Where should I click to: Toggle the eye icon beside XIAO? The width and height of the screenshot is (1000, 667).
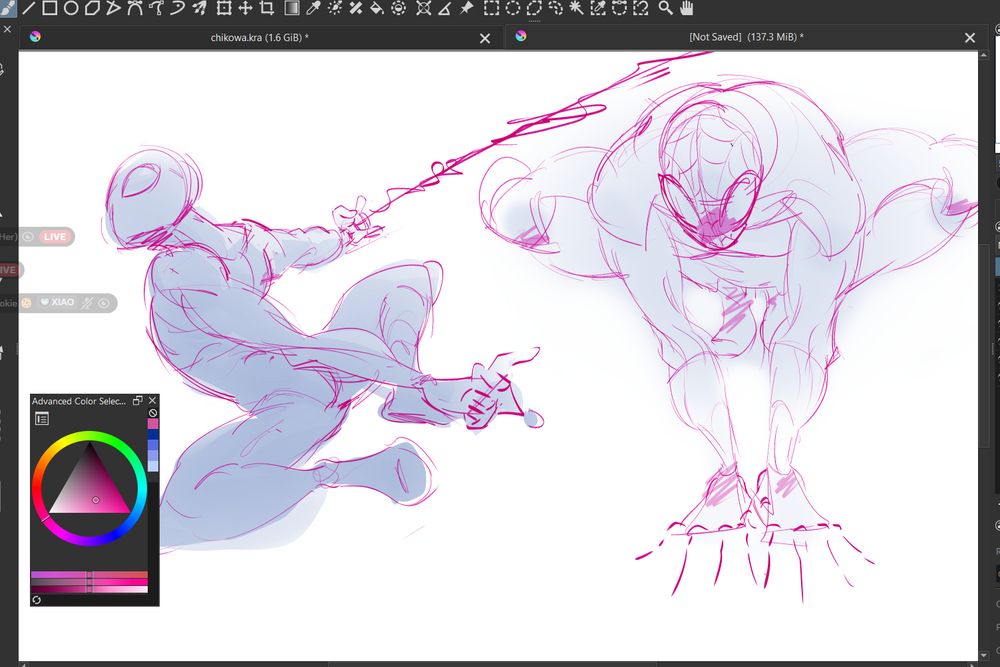104,303
